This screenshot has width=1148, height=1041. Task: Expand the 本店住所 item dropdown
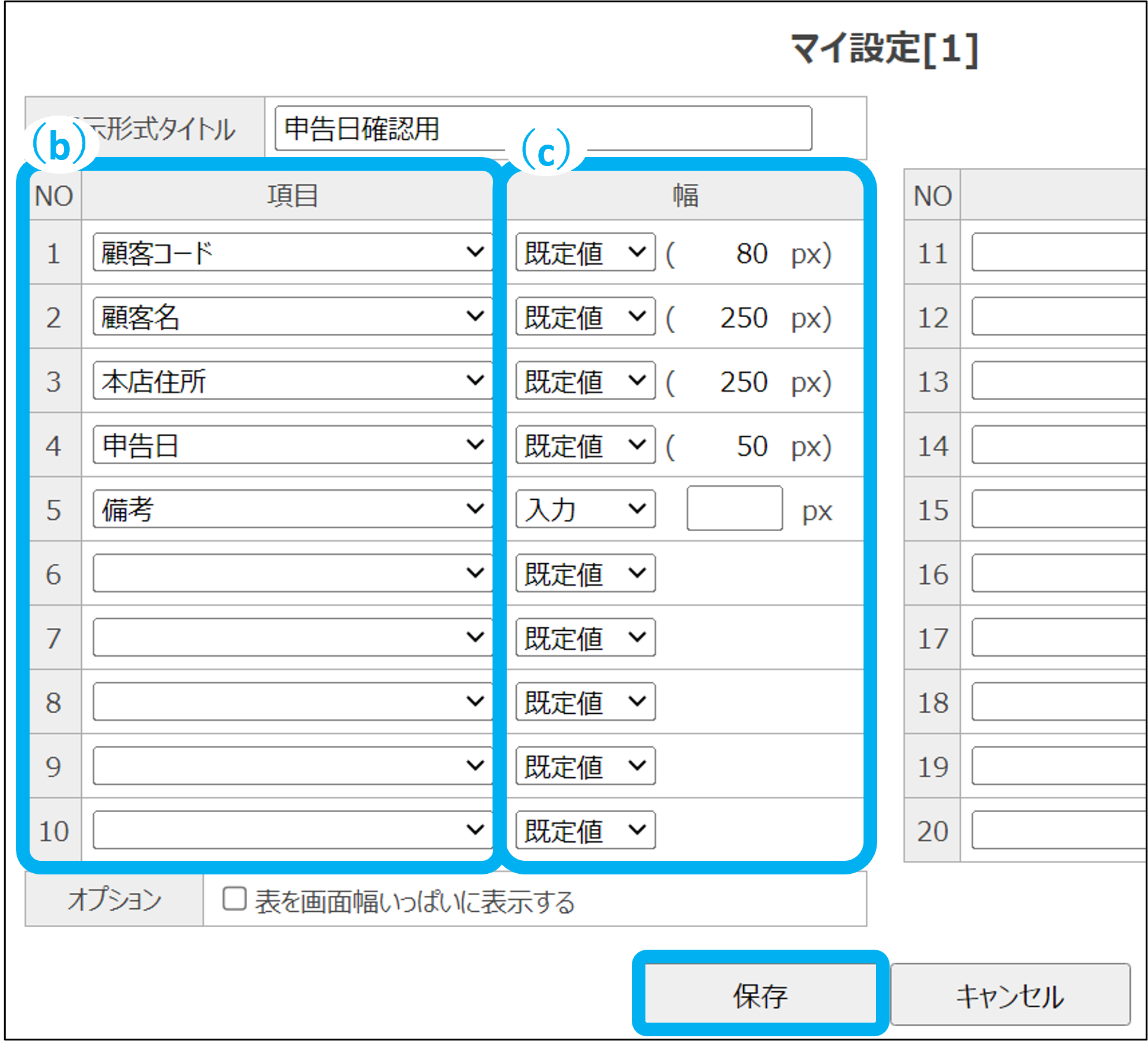[x=292, y=381]
